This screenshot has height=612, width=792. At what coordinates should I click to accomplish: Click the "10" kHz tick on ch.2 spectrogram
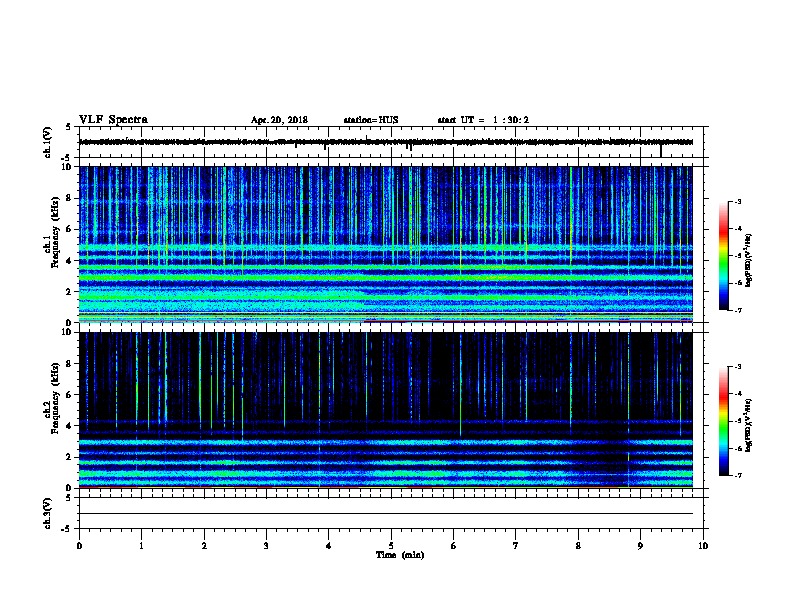click(x=67, y=332)
